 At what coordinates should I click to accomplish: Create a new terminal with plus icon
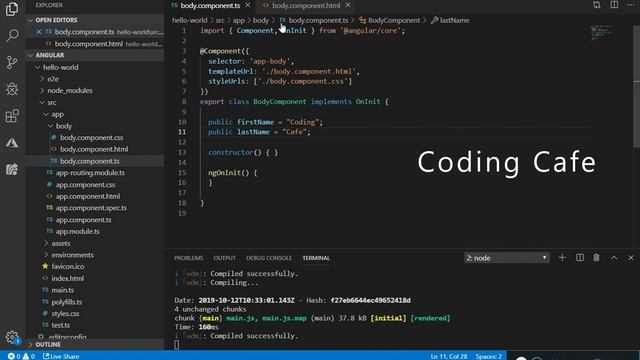(x=562, y=258)
